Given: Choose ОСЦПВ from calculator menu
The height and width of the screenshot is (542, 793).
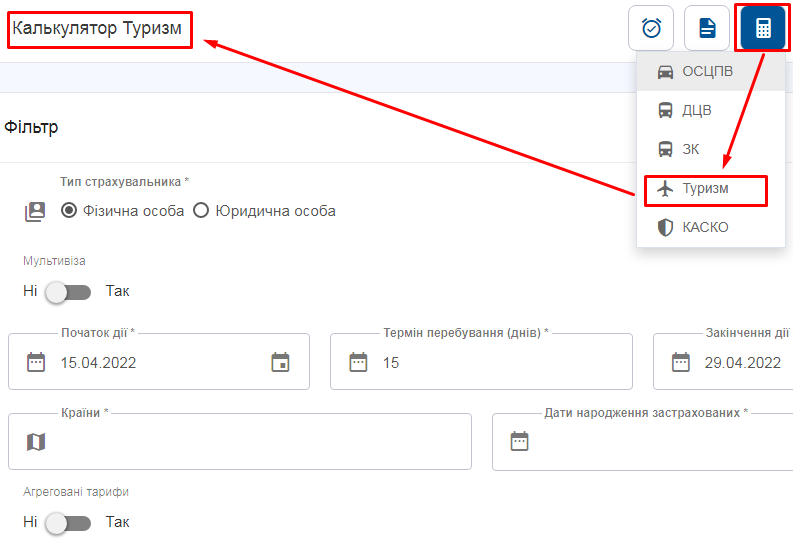Looking at the screenshot, I should coord(711,71).
